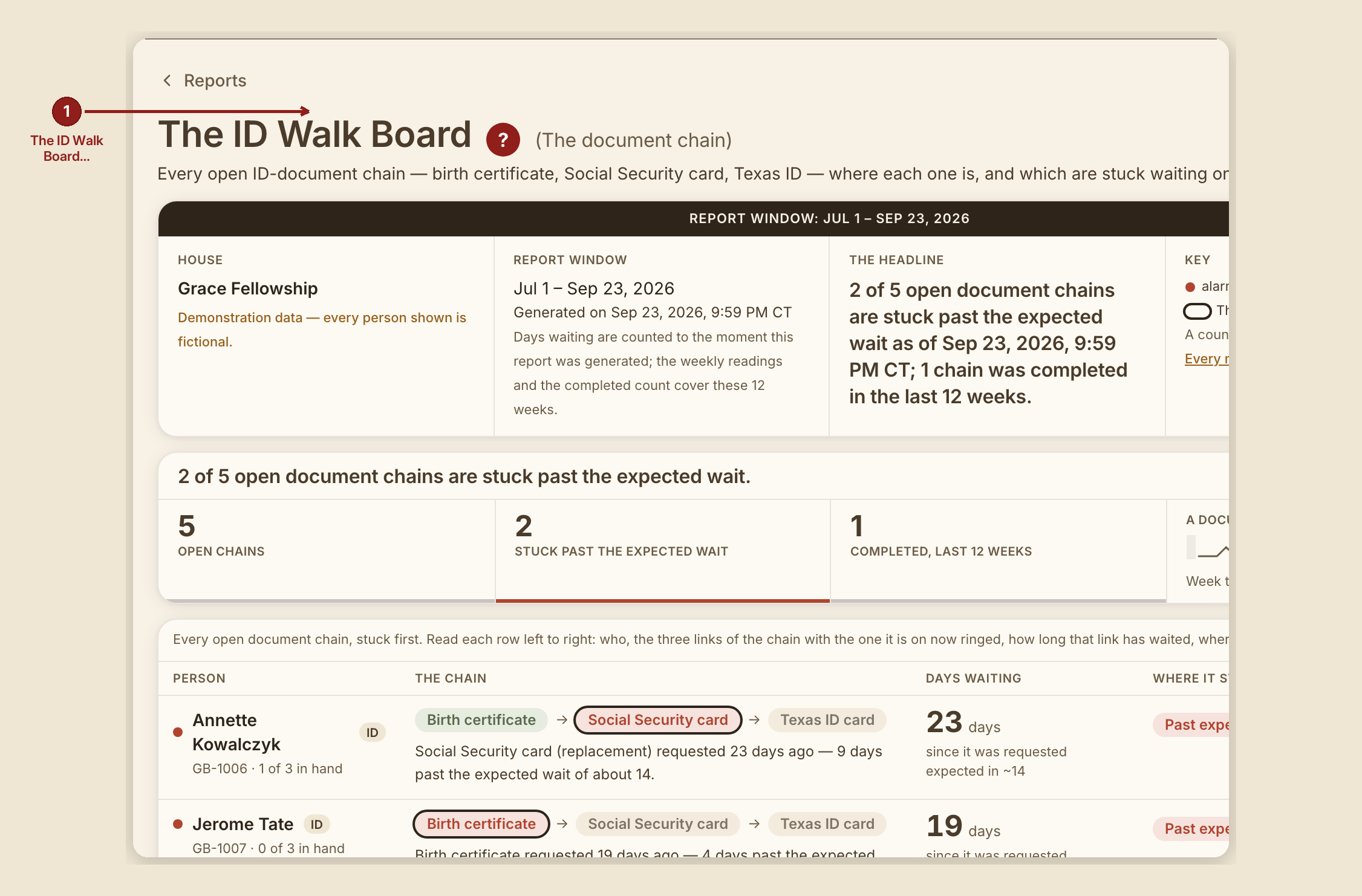Click Jerome Tate's Texas ID card chip
This screenshot has height=896, width=1362.
[x=827, y=823]
